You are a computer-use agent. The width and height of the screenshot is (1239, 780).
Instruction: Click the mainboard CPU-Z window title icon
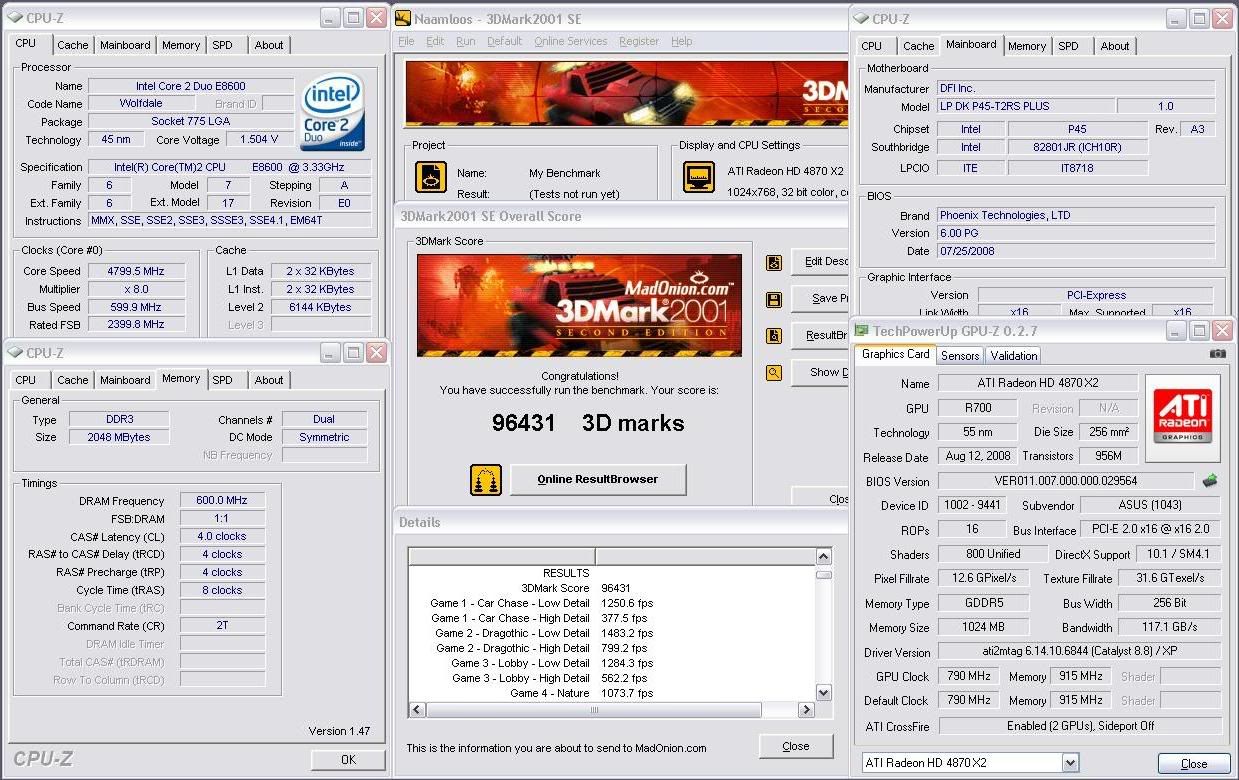[861, 18]
